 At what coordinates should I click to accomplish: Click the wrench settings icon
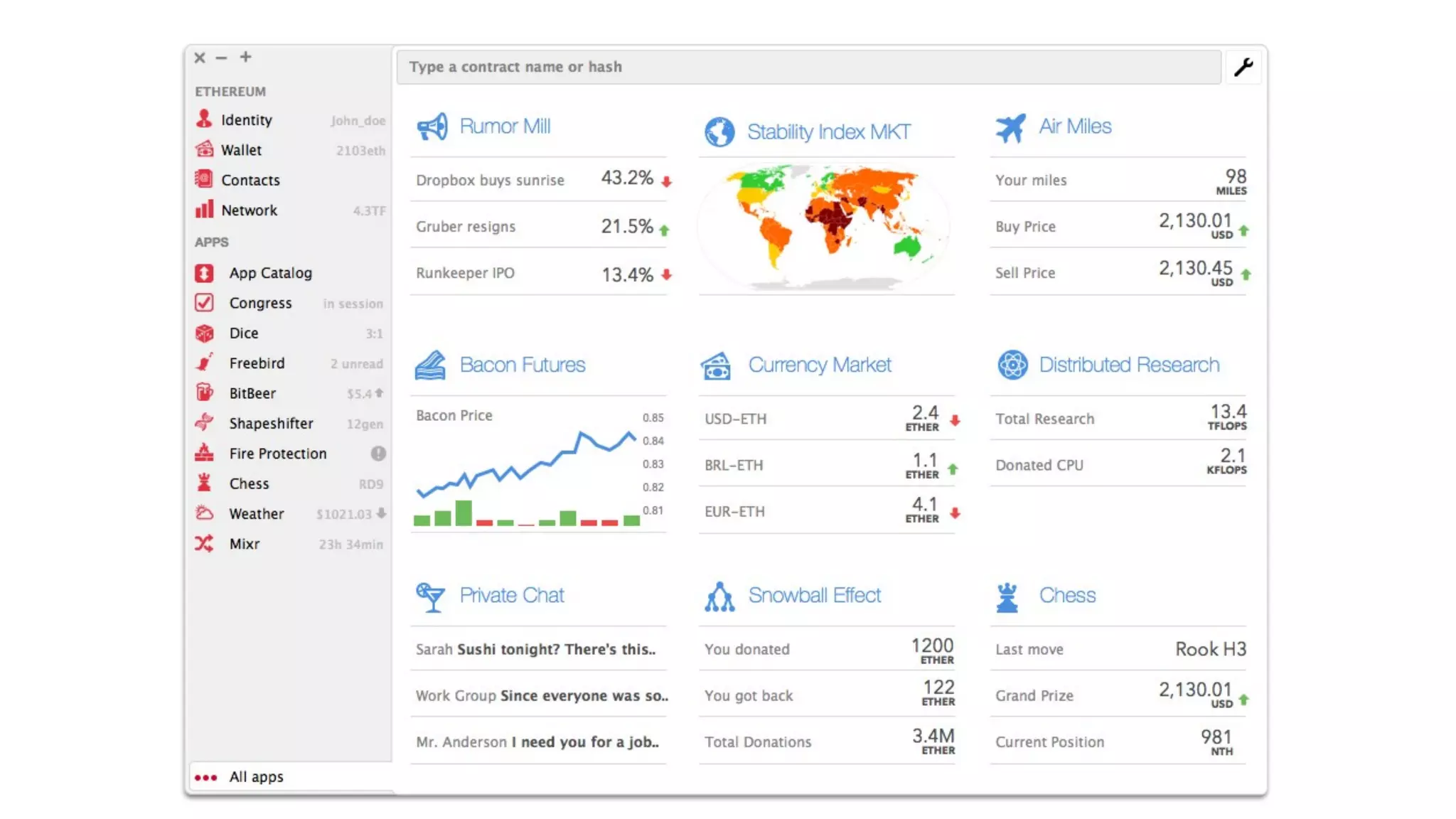click(1243, 67)
